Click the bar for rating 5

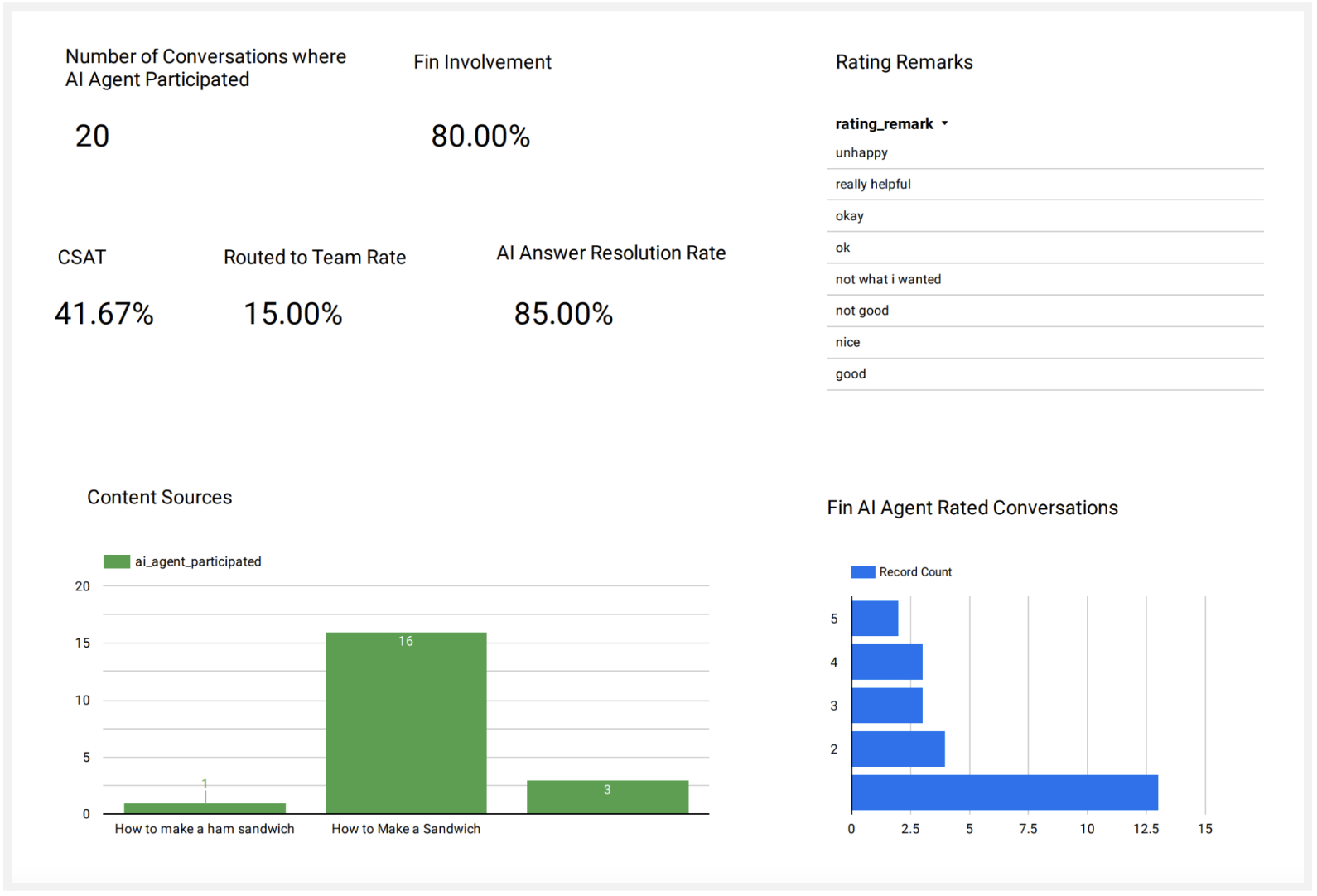point(875,619)
